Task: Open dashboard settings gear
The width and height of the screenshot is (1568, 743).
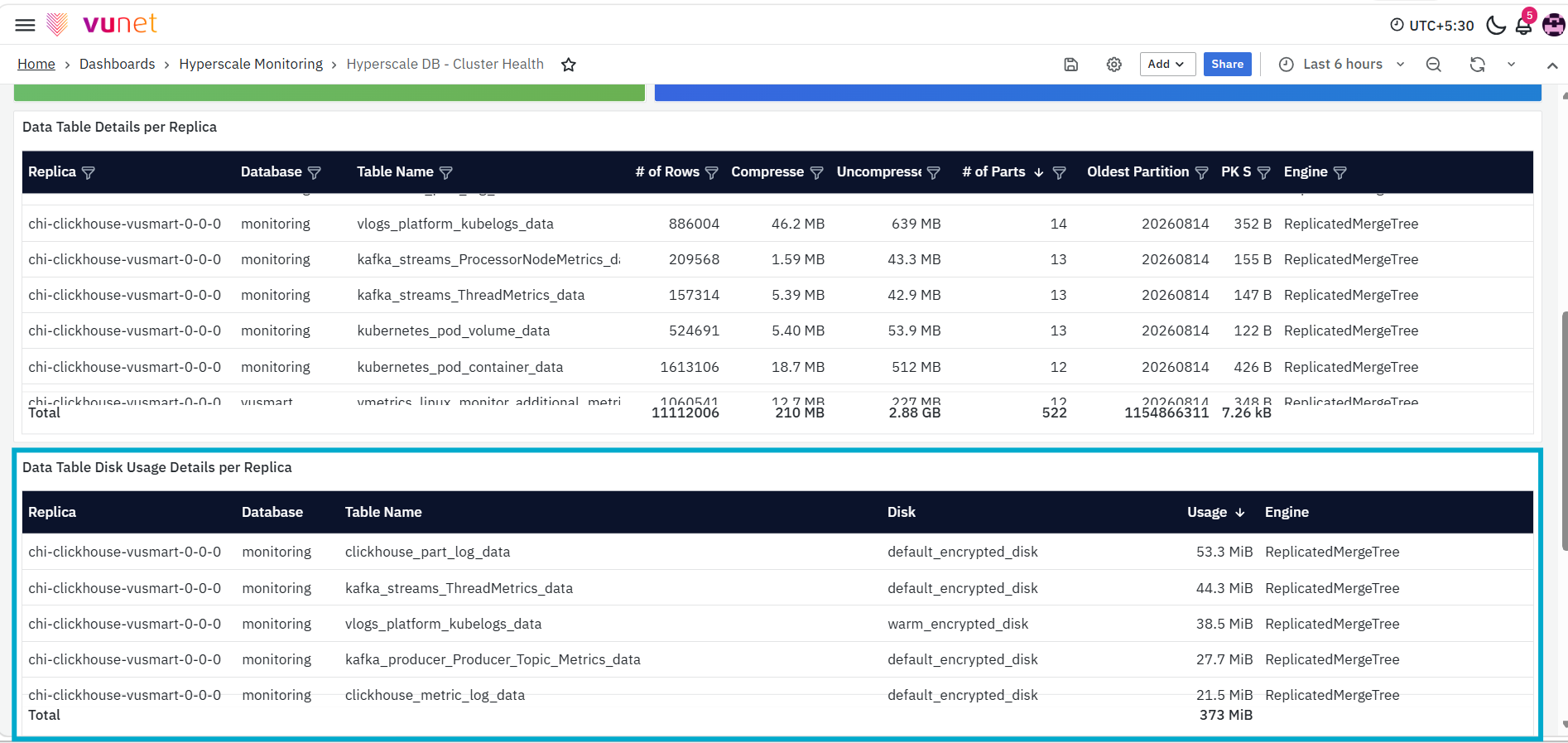Action: click(1114, 65)
